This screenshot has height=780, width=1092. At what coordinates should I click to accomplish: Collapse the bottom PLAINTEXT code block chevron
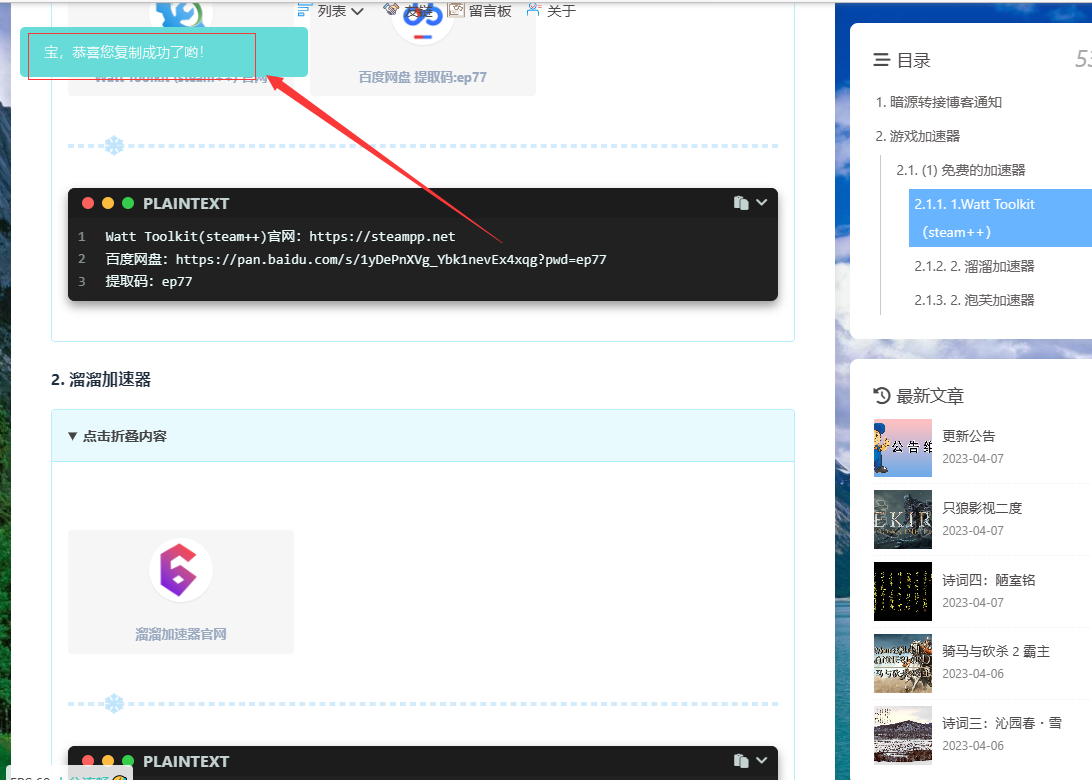pyautogui.click(x=762, y=761)
